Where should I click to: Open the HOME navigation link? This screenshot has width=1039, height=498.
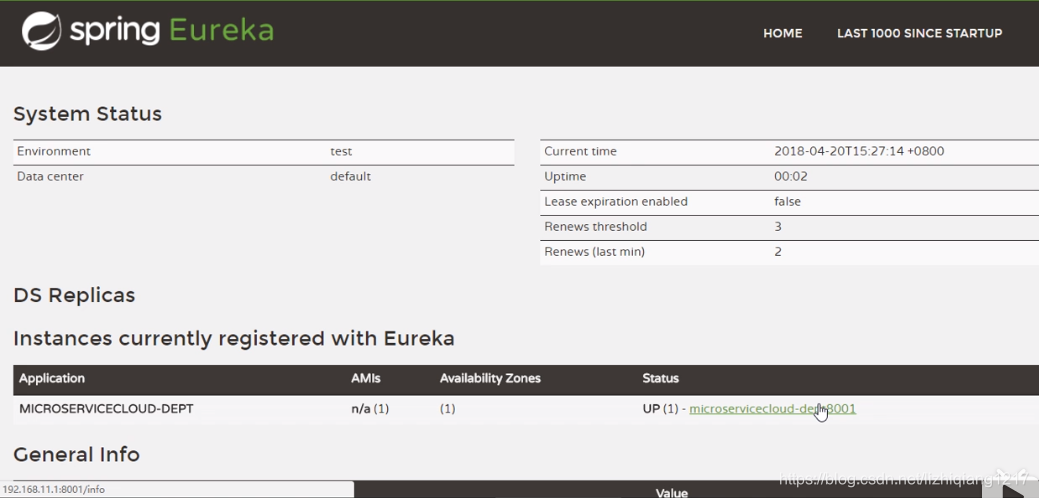point(783,33)
